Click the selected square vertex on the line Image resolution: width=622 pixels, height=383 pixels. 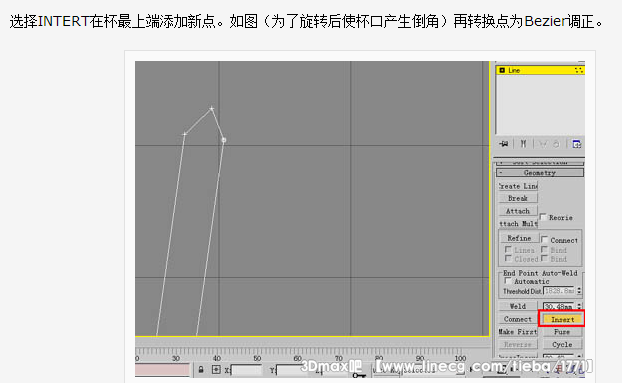coord(224,140)
